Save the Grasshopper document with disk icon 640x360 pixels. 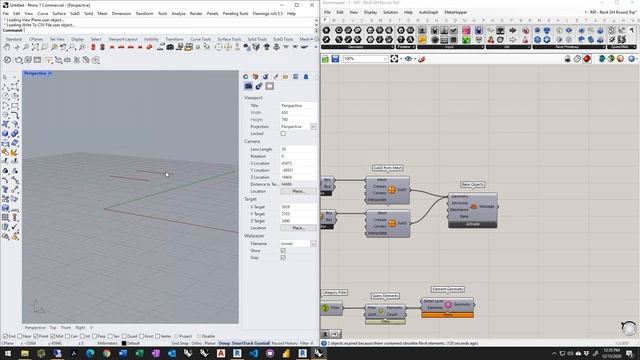click(335, 59)
